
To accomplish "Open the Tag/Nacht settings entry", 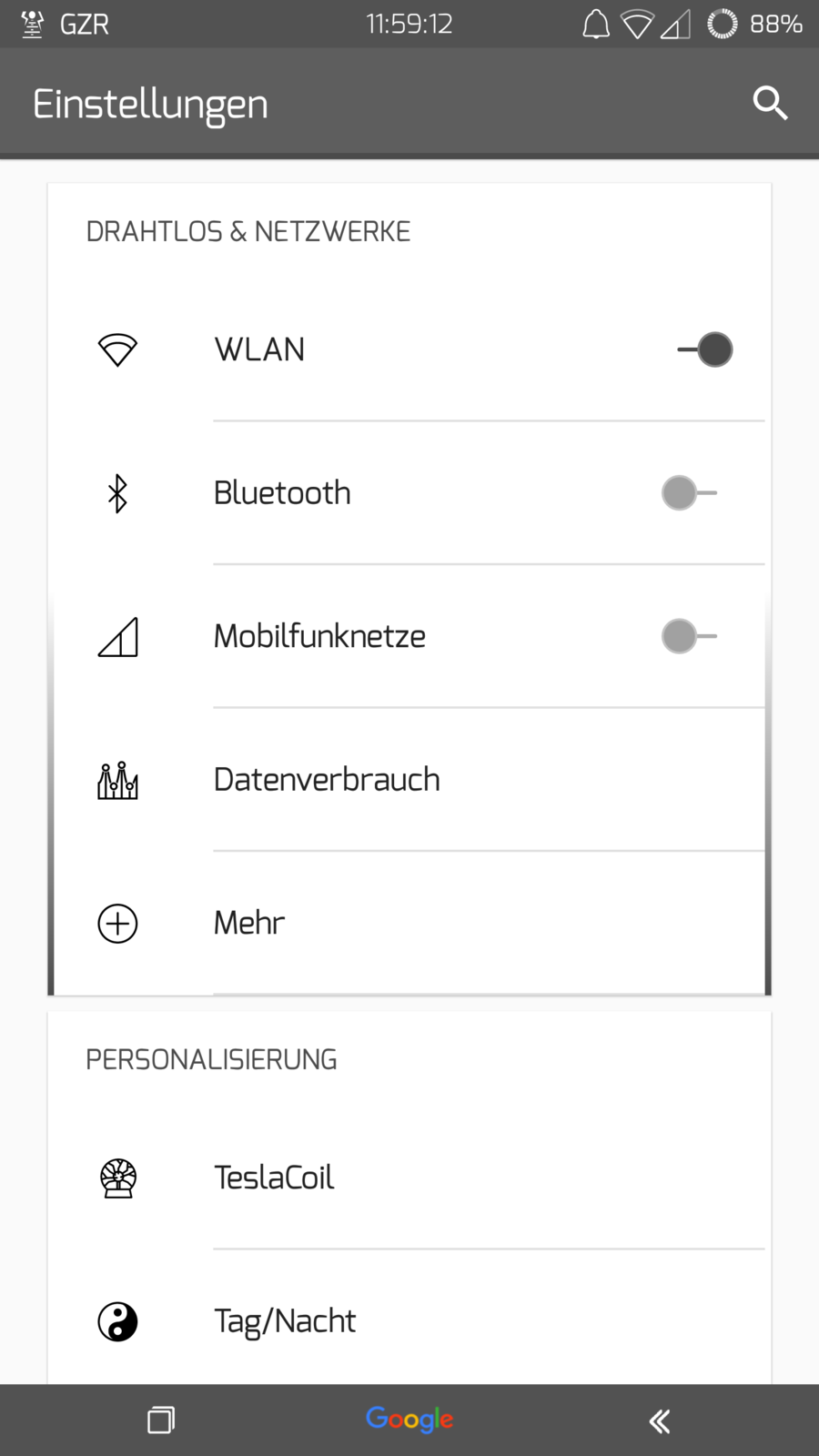I will point(285,1321).
